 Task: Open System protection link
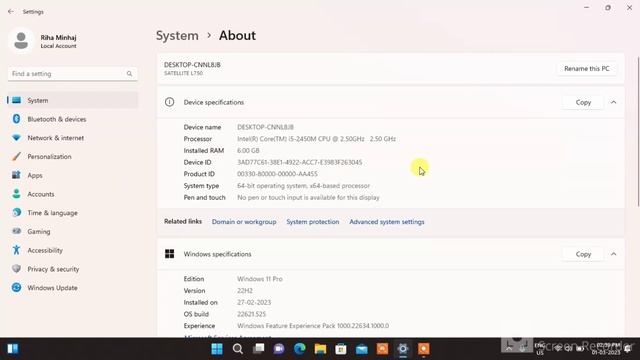[313, 222]
